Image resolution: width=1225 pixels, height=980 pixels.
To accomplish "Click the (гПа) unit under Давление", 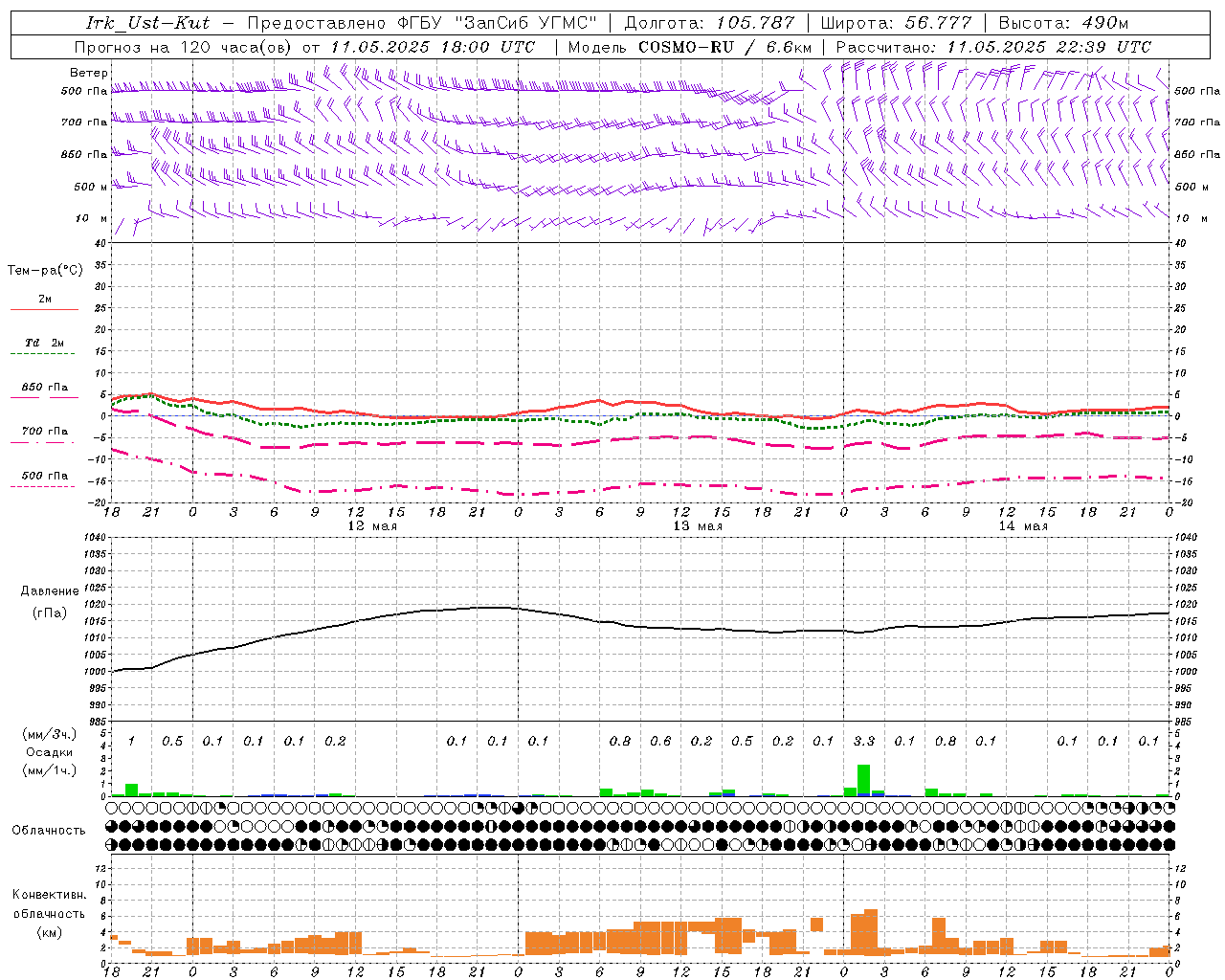I will pos(50,613).
